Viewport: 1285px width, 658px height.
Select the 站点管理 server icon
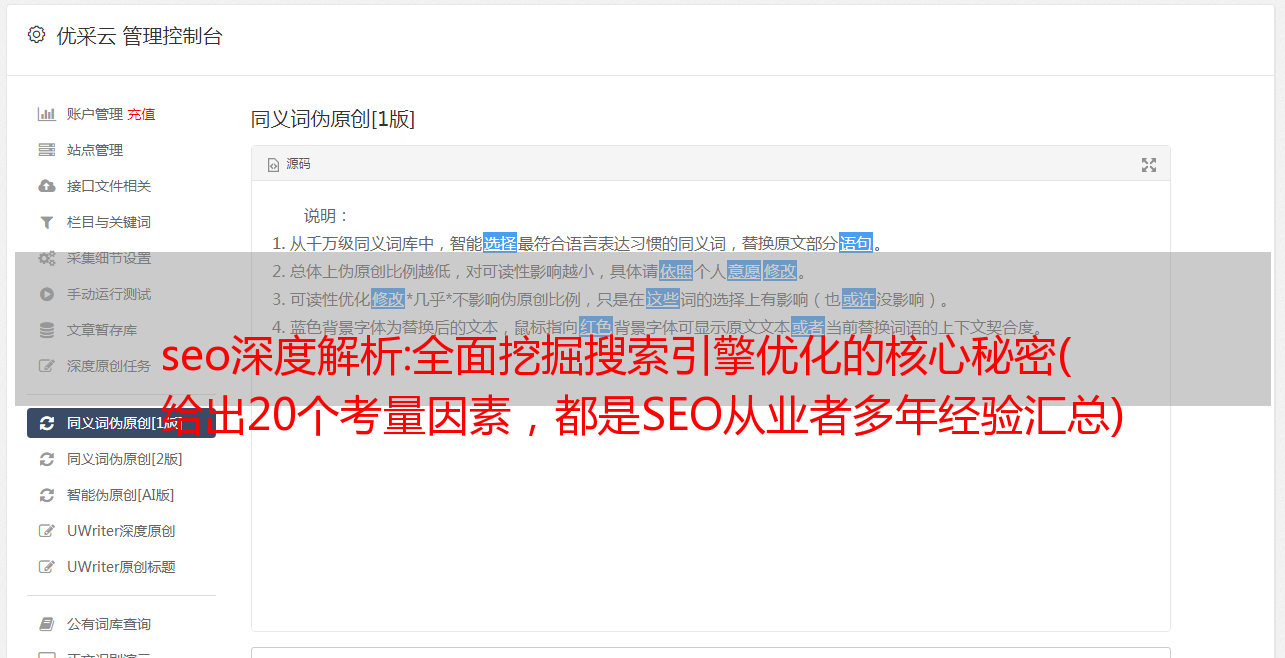pos(46,150)
